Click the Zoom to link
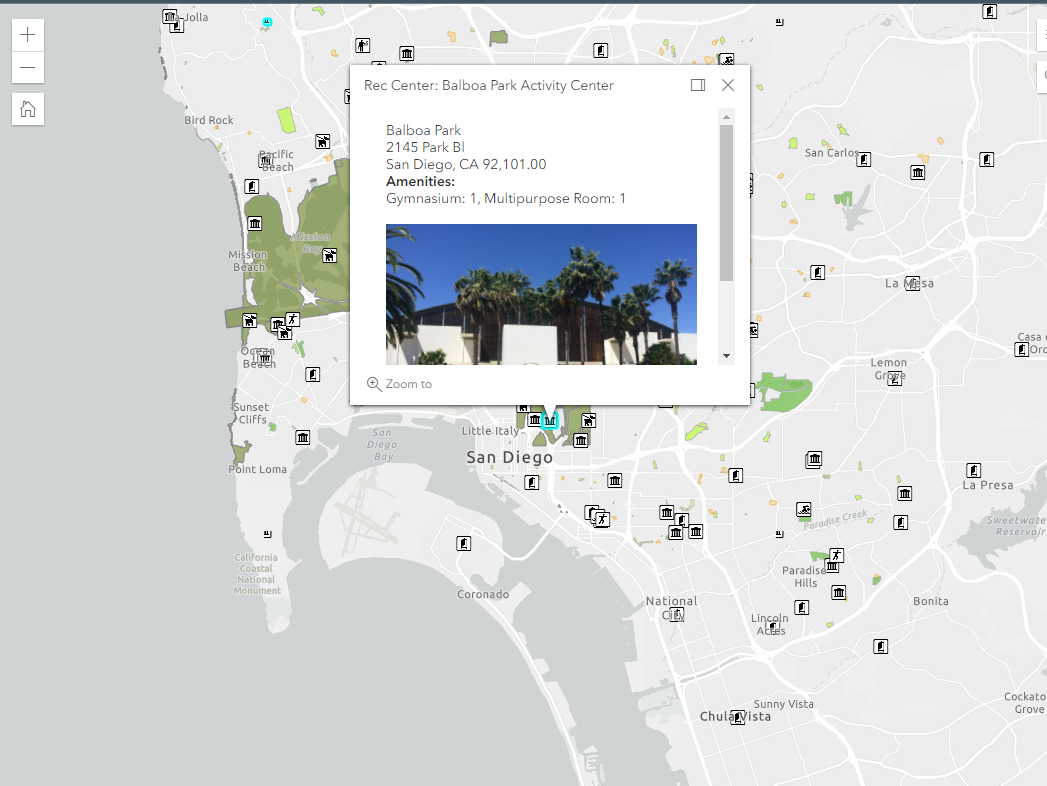This screenshot has width=1047, height=786. [398, 383]
